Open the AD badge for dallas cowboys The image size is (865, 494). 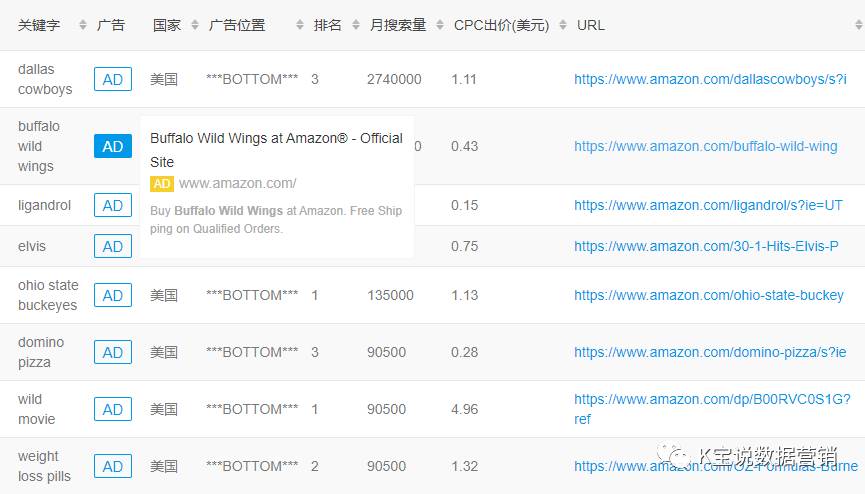tap(113, 79)
